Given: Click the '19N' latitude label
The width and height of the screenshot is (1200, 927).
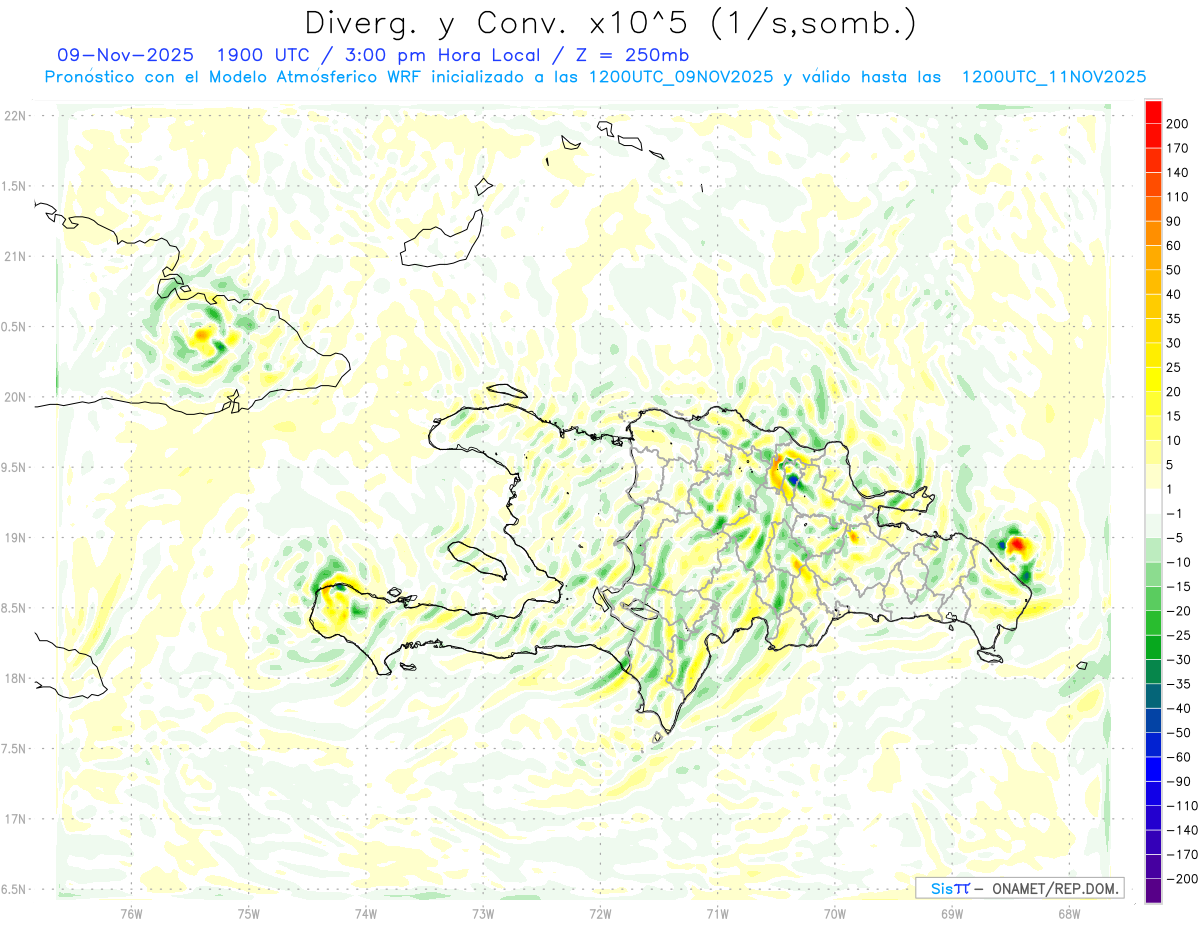Looking at the screenshot, I should tap(14, 538).
